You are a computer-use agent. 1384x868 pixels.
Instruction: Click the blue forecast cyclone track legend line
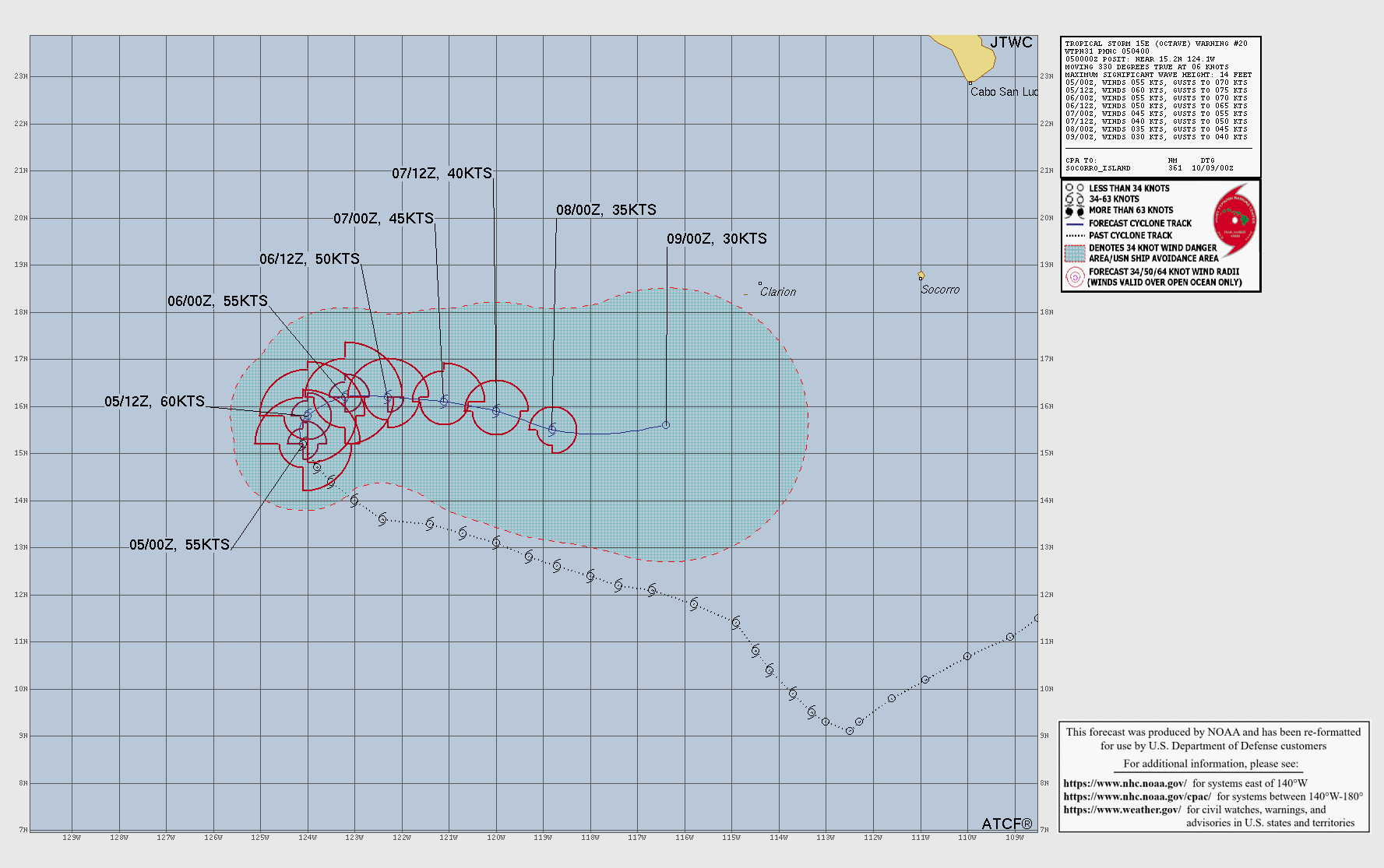coord(1075,223)
